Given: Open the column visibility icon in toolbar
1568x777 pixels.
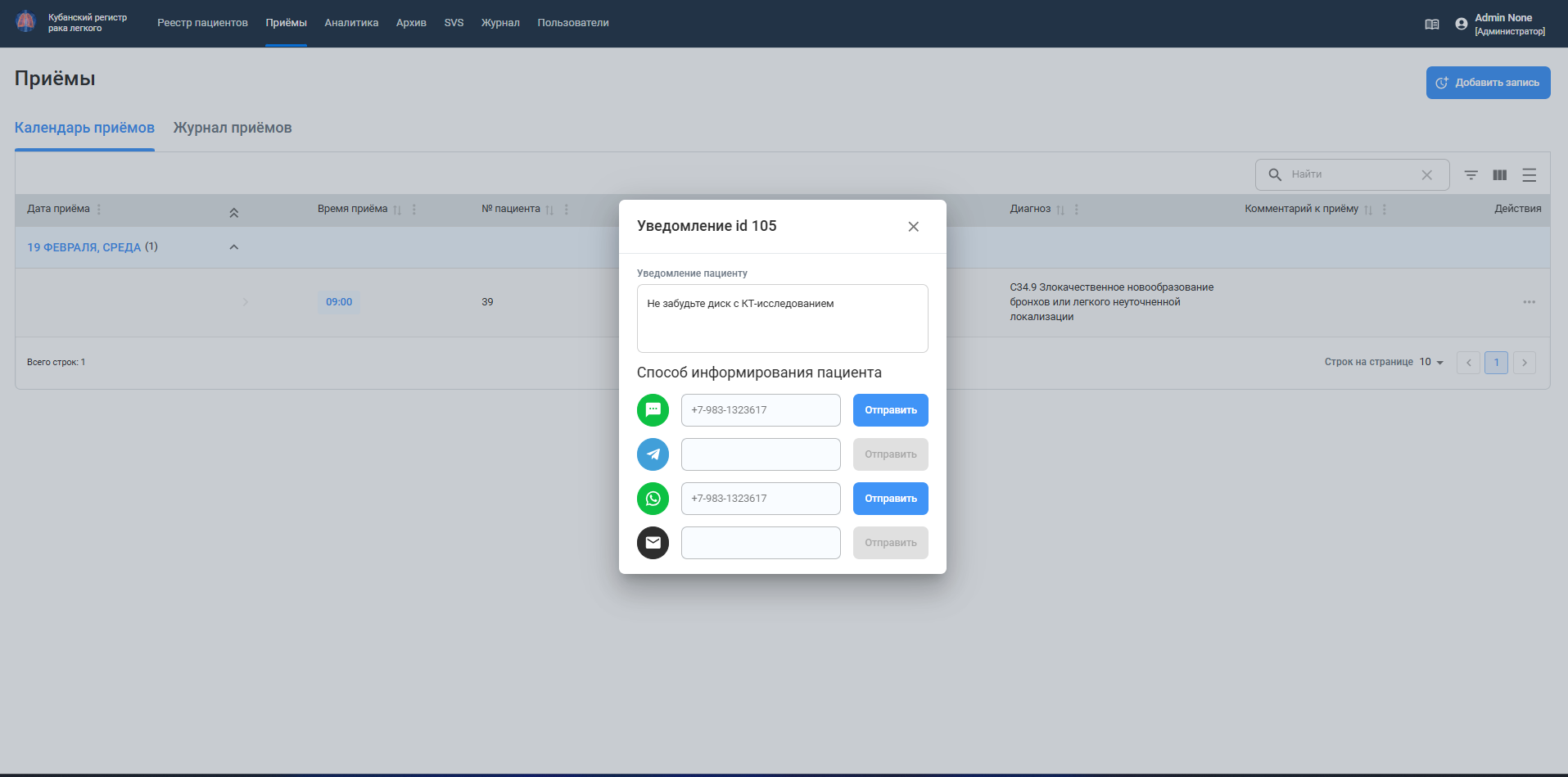Looking at the screenshot, I should [1499, 175].
